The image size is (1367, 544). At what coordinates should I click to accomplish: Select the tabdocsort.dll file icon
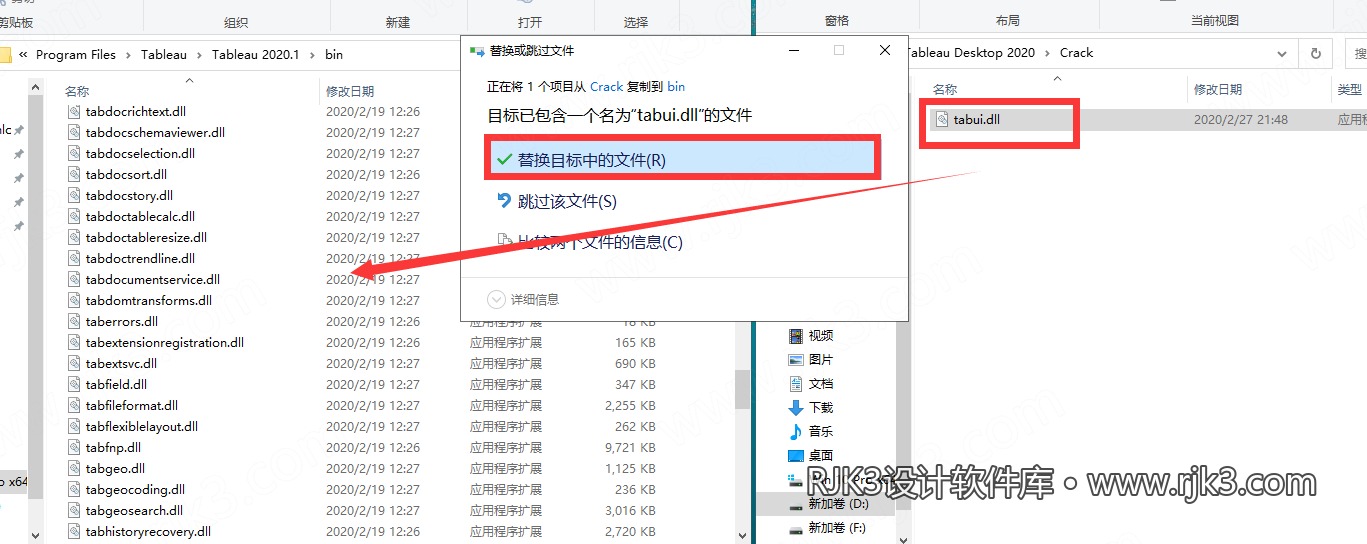coord(74,175)
